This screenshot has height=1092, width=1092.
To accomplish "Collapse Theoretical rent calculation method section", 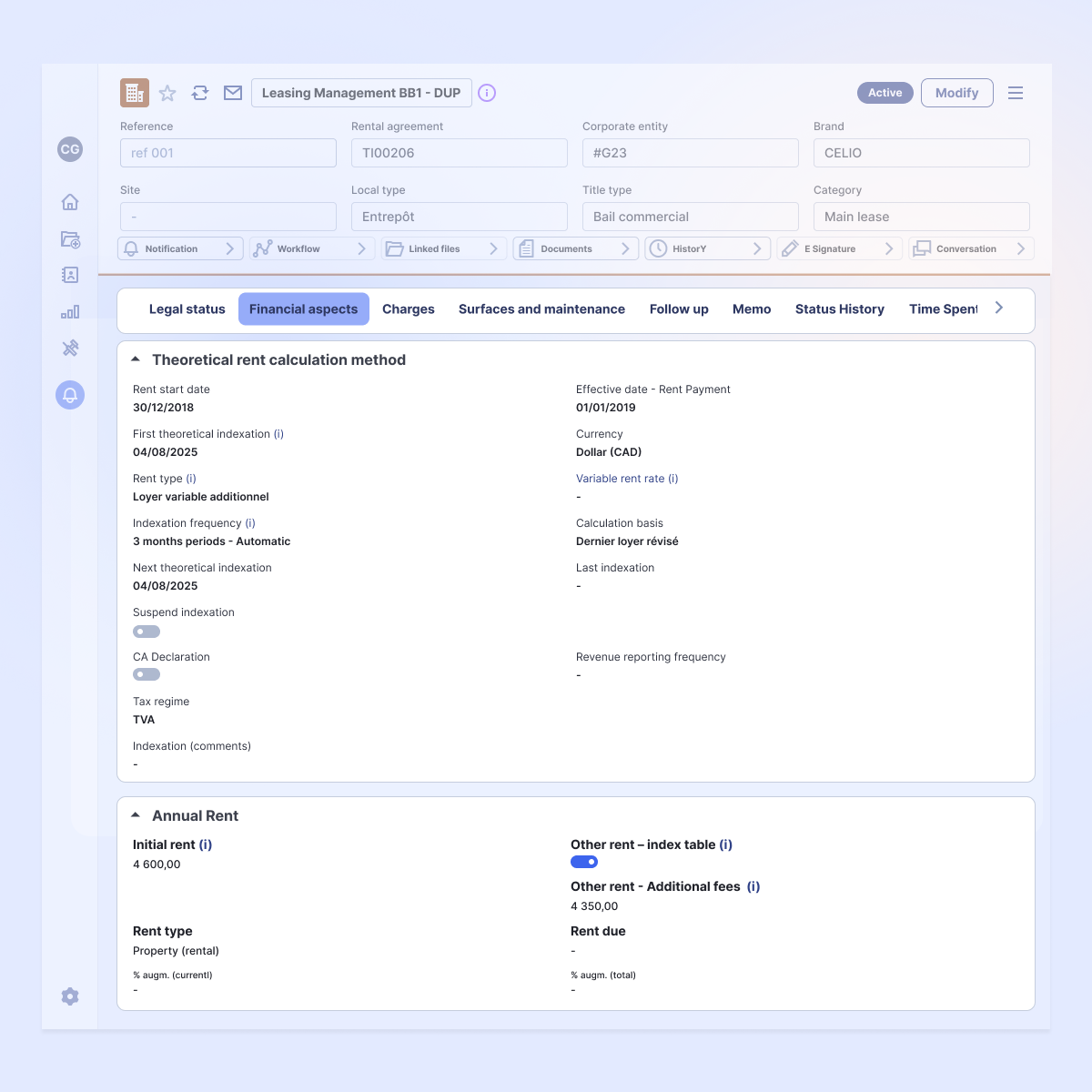I will click(x=136, y=359).
